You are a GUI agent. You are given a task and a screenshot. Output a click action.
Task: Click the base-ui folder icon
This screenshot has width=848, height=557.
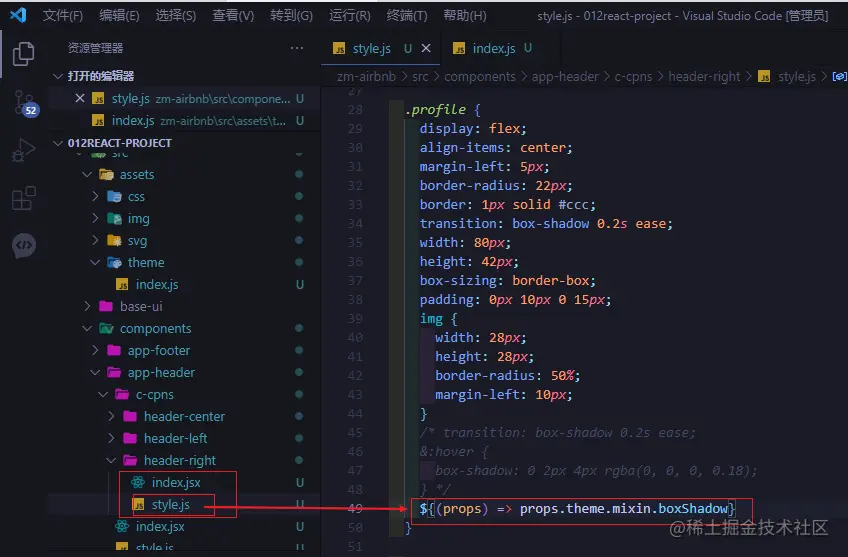(x=106, y=306)
